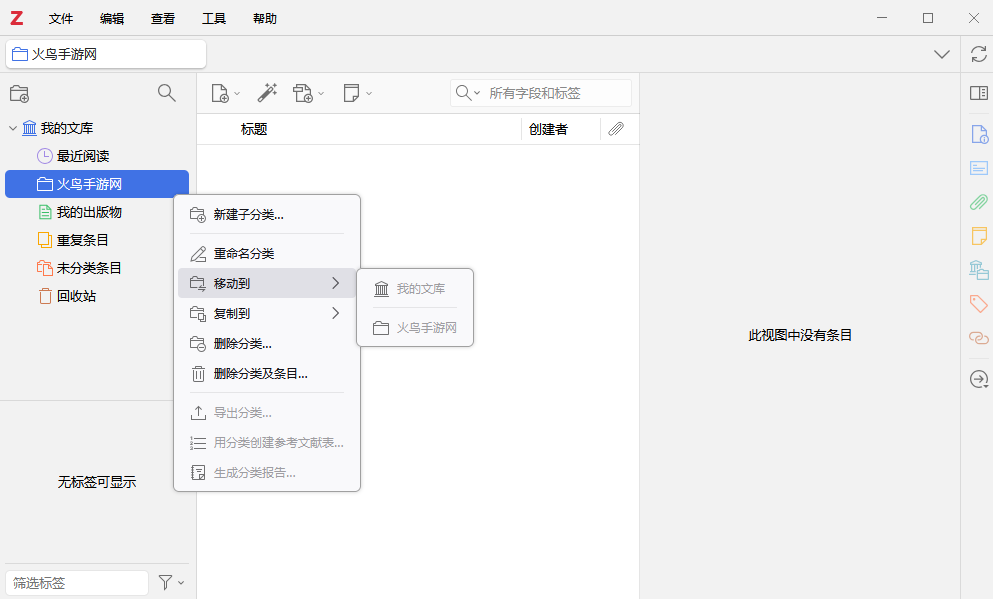Collapse the 我的文库 library tree

(x=13, y=129)
